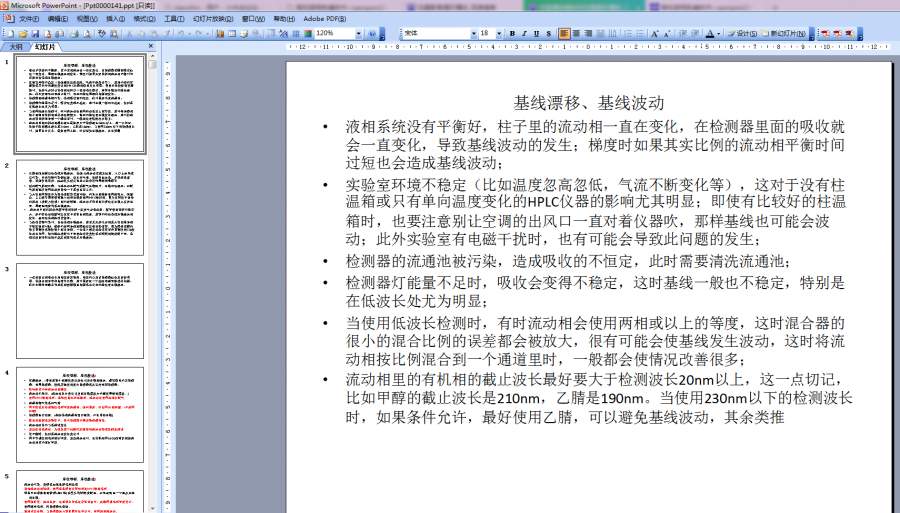The image size is (900, 513).
Task: Click in the 120% zoom field
Action: point(335,34)
